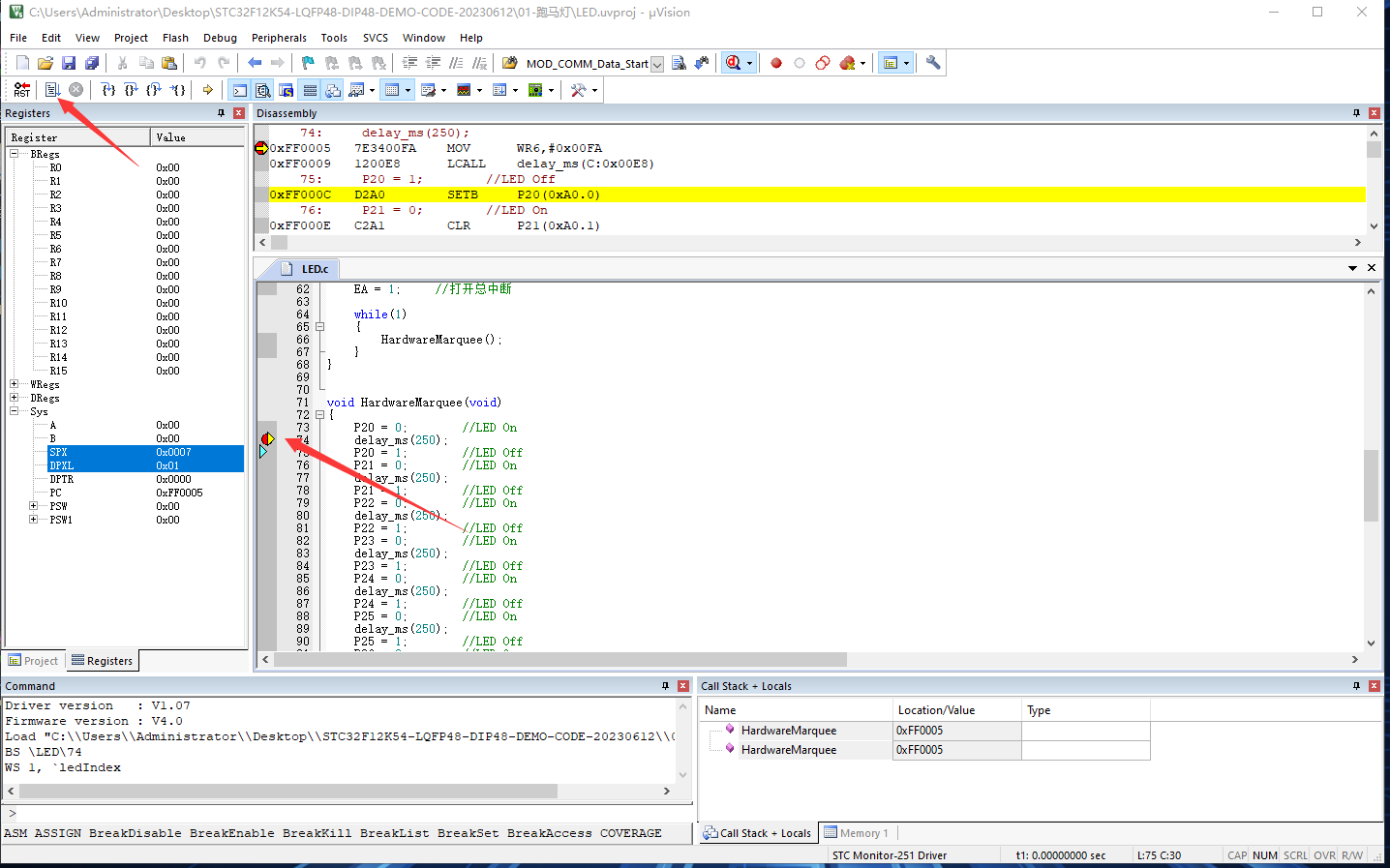The width and height of the screenshot is (1390, 868).
Task: Click the Save file floppy icon
Action: coord(69,64)
